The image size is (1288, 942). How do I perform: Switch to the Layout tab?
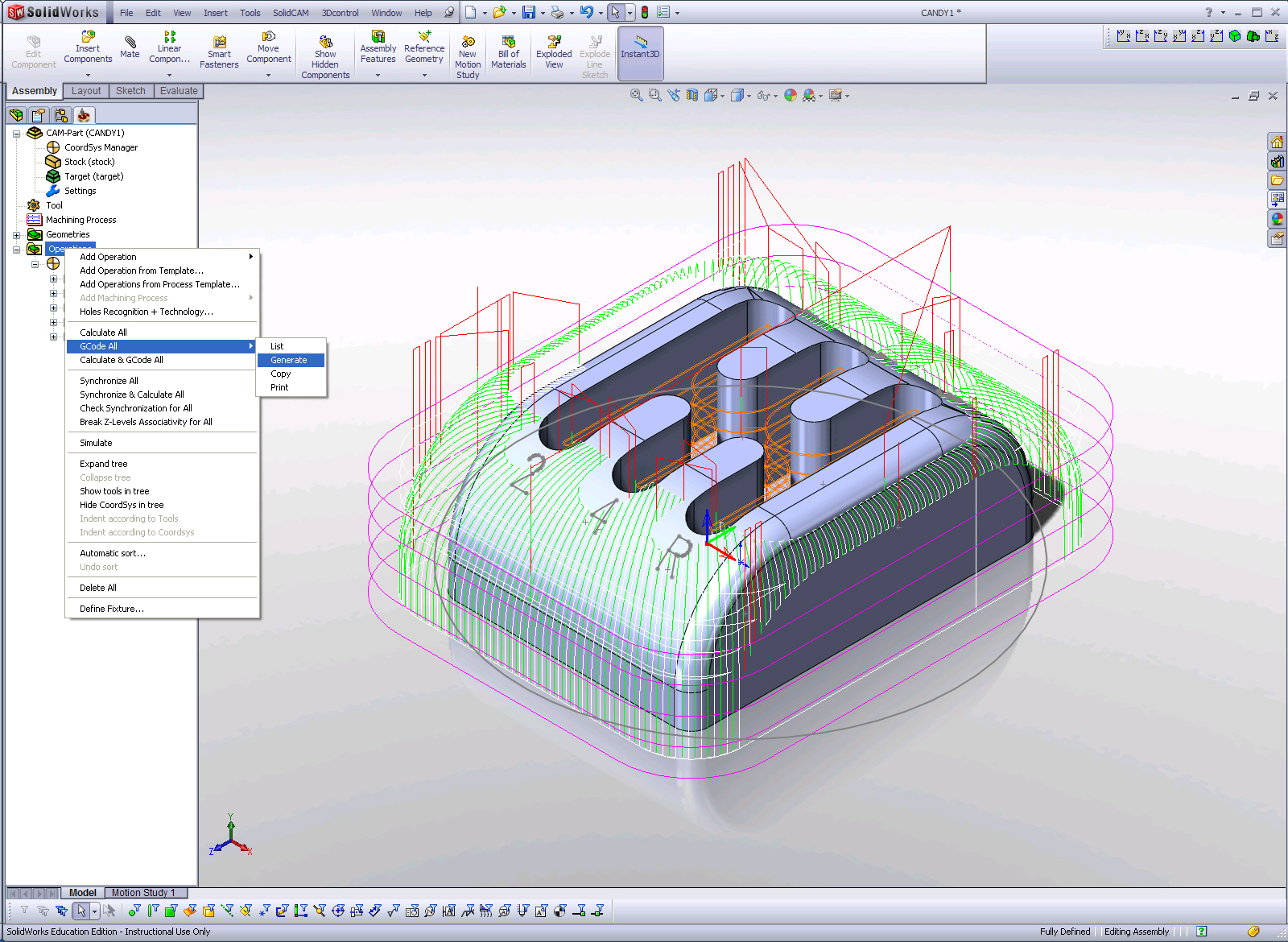(86, 91)
